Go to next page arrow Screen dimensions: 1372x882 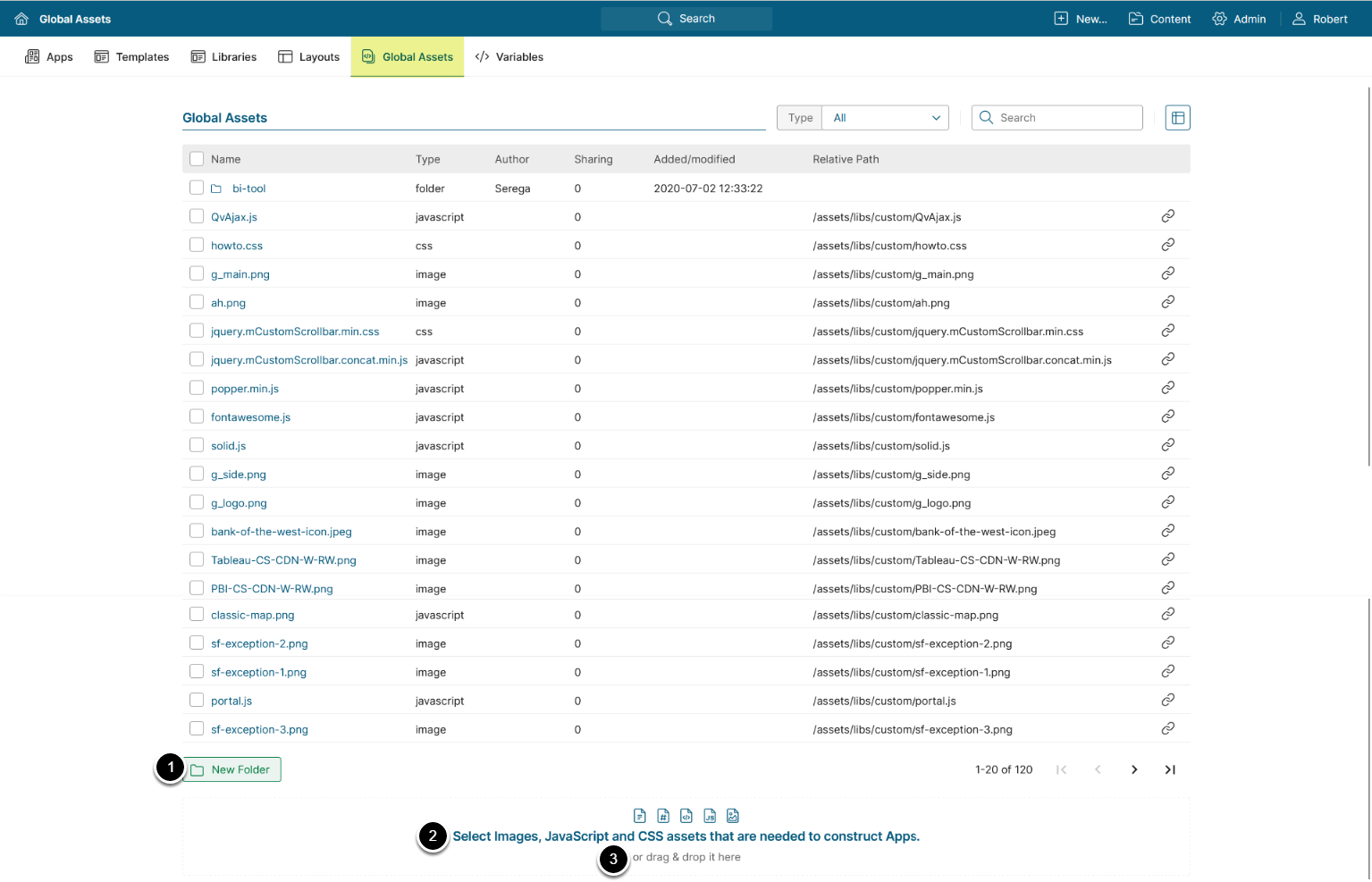[x=1134, y=769]
